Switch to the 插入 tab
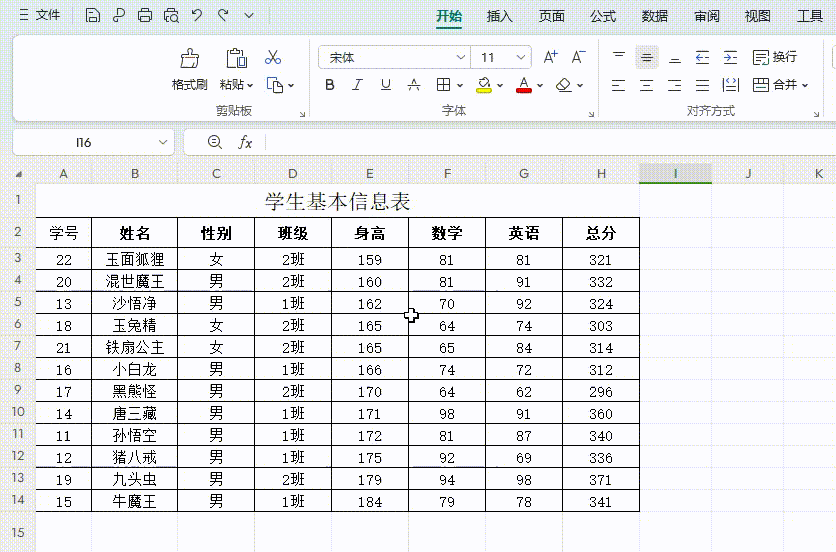This screenshot has width=836, height=552. click(x=500, y=16)
